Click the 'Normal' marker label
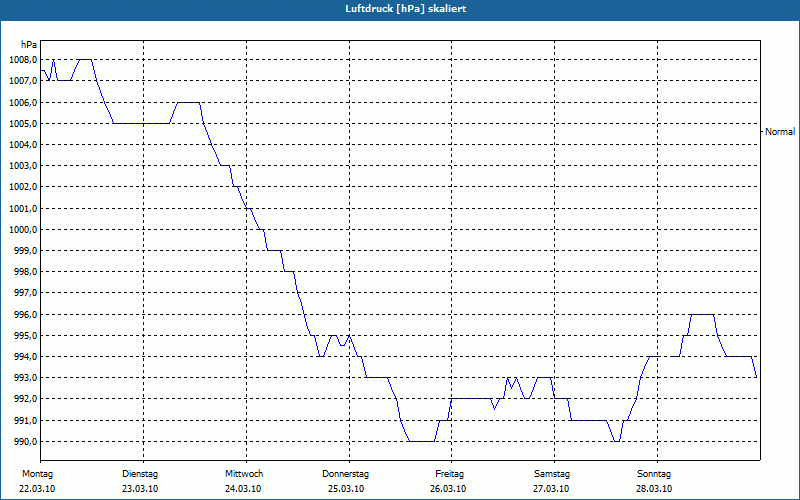Screen dimensions: 800x500 click(780, 132)
